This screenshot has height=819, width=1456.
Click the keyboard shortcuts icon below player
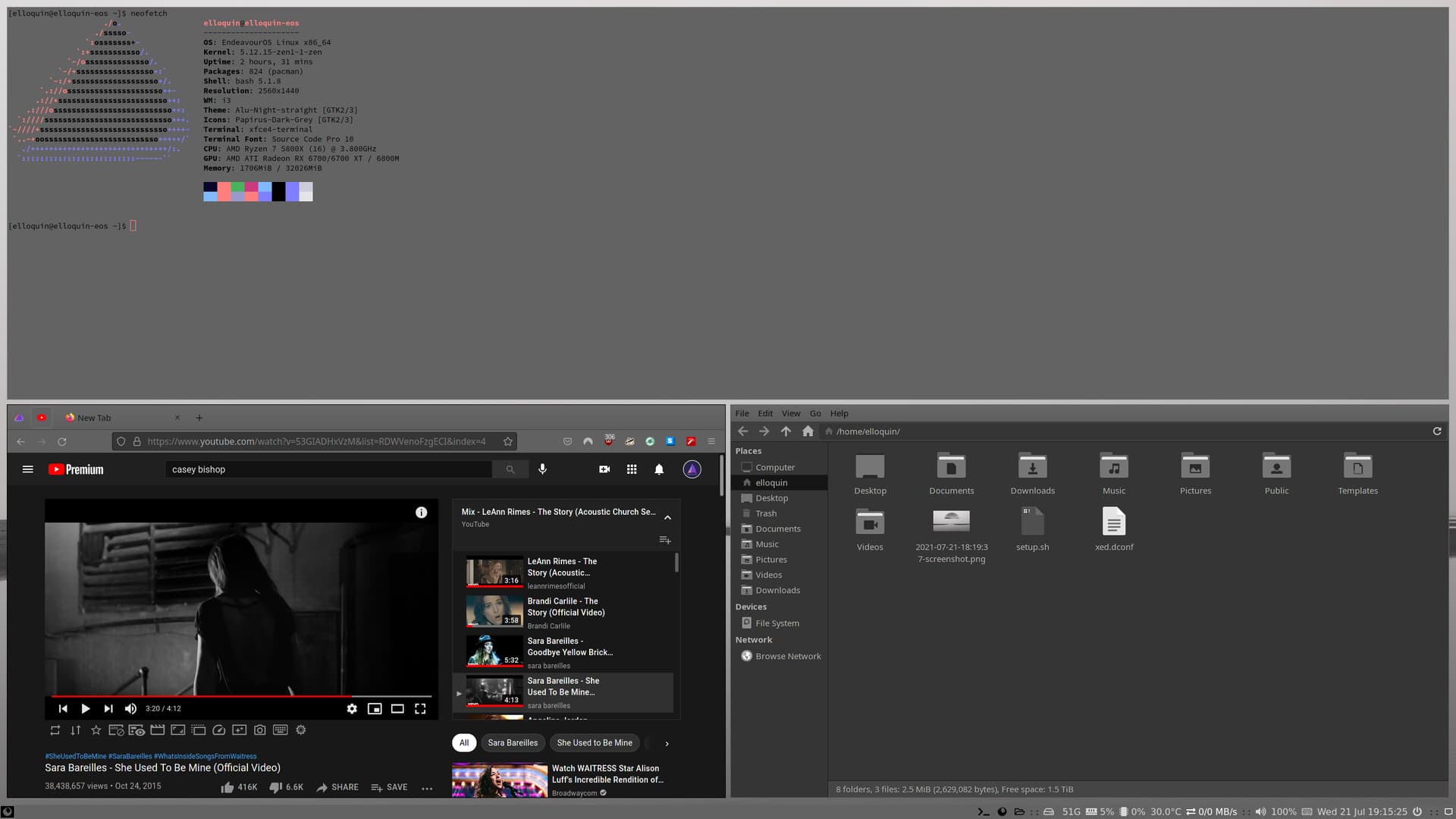[x=280, y=730]
